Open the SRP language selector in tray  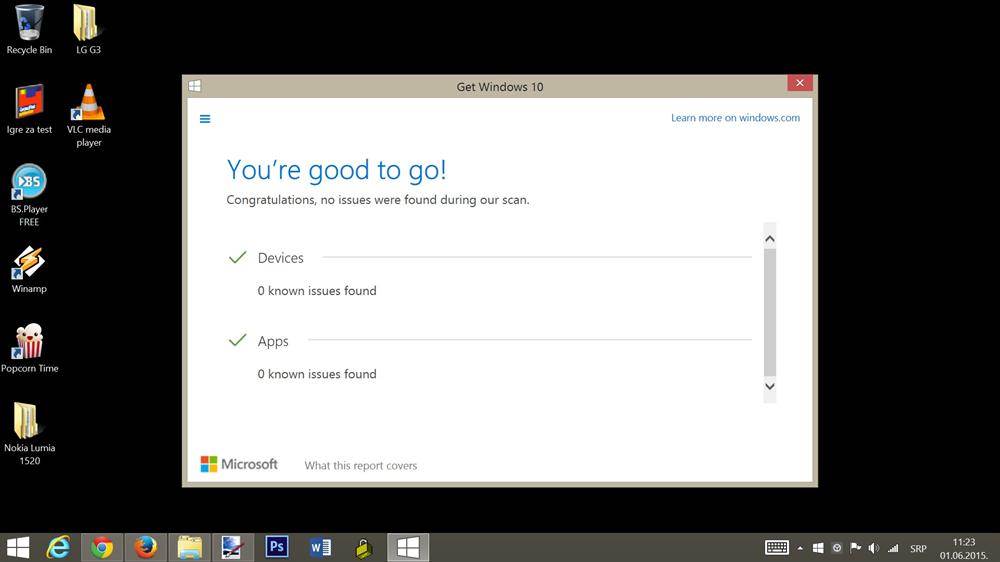click(x=918, y=548)
